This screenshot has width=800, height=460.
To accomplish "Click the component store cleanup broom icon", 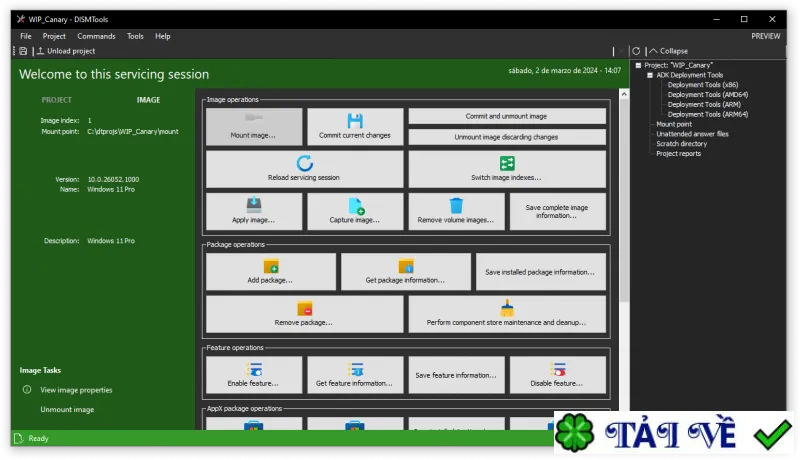I will click(x=507, y=308).
